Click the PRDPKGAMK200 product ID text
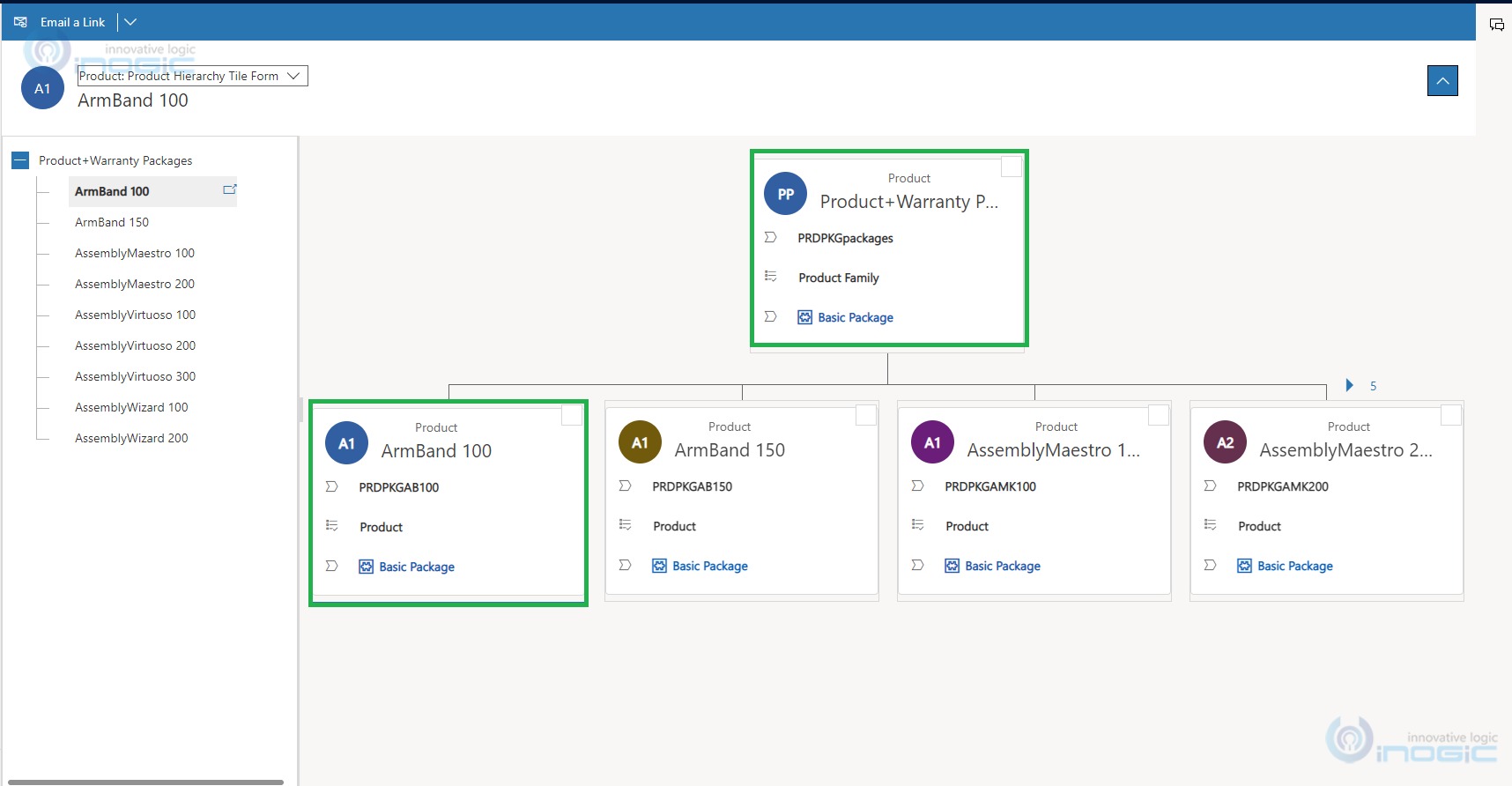The height and width of the screenshot is (786, 1512). click(x=1283, y=486)
